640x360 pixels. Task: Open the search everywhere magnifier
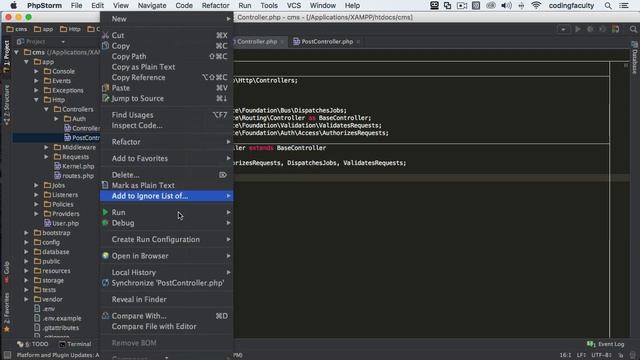click(633, 29)
